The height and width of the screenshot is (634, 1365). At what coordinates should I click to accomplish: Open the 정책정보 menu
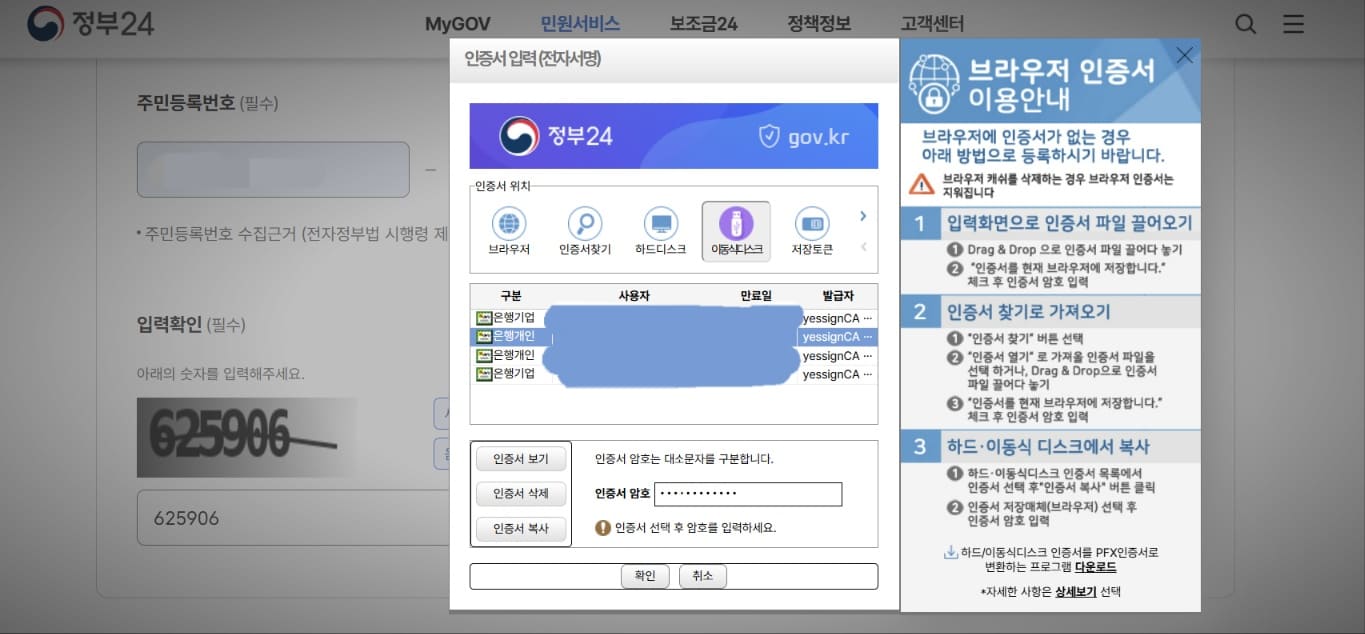pyautogui.click(x=818, y=23)
